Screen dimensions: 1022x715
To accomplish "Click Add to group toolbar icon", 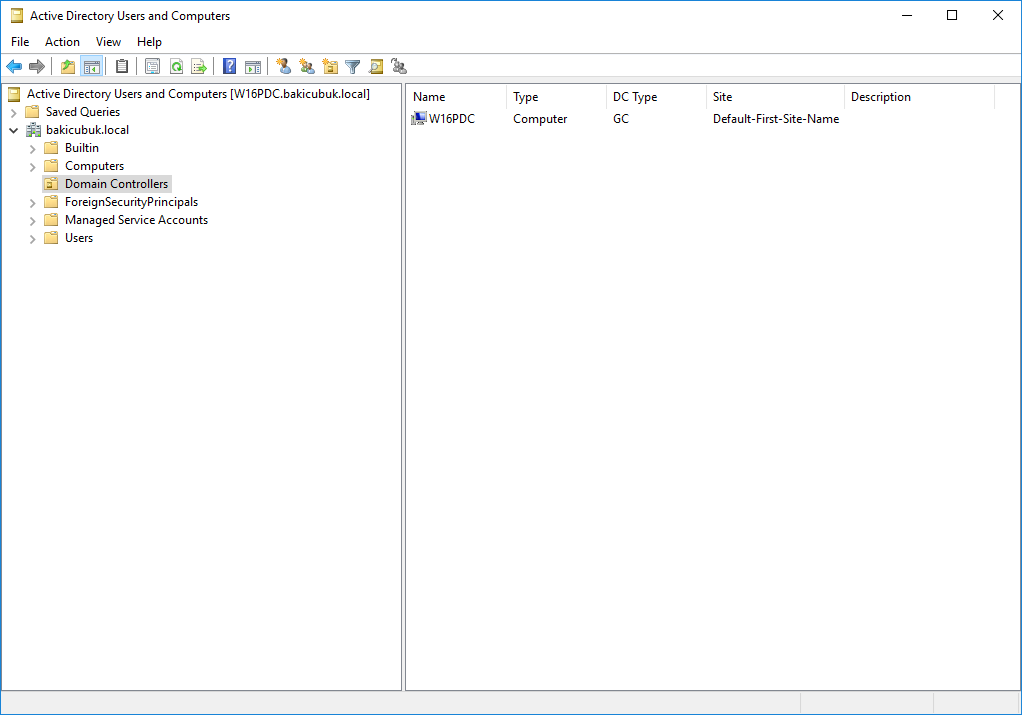I will coord(399,66).
